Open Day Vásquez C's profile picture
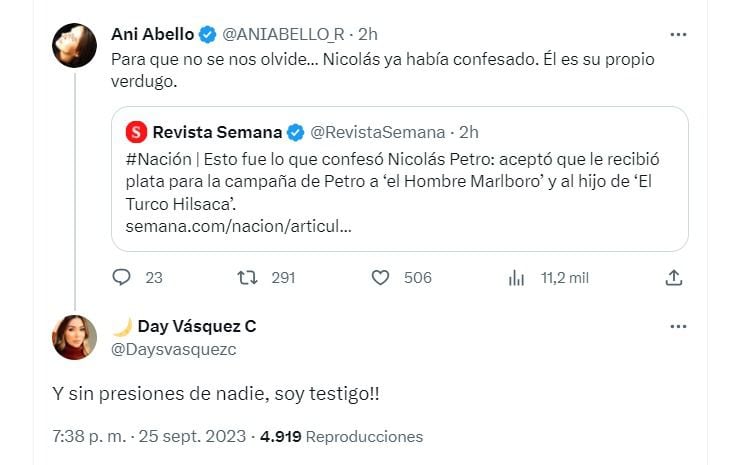Screen dimensions: 729x465 (74, 338)
